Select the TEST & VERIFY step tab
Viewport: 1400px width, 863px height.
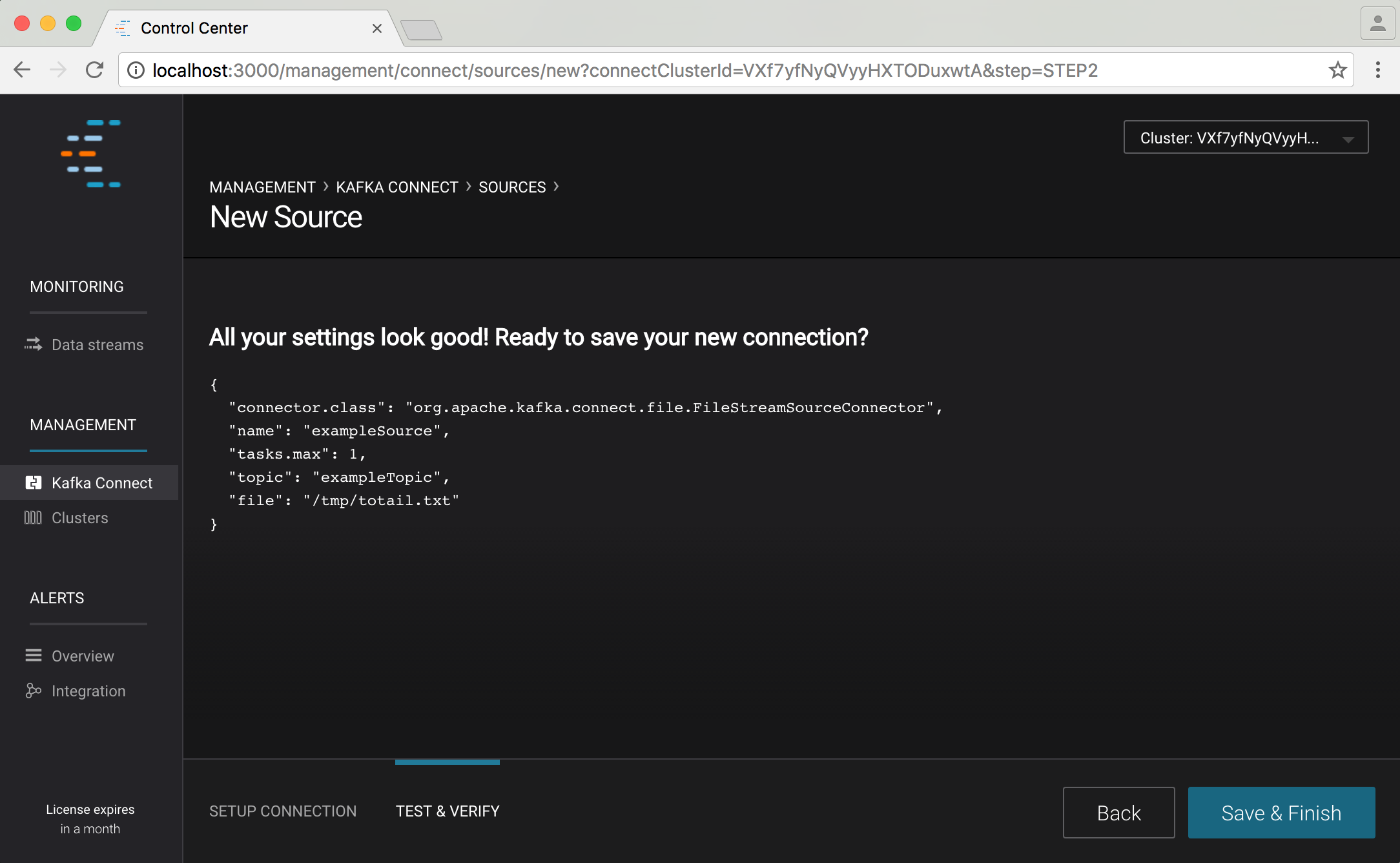[x=448, y=811]
